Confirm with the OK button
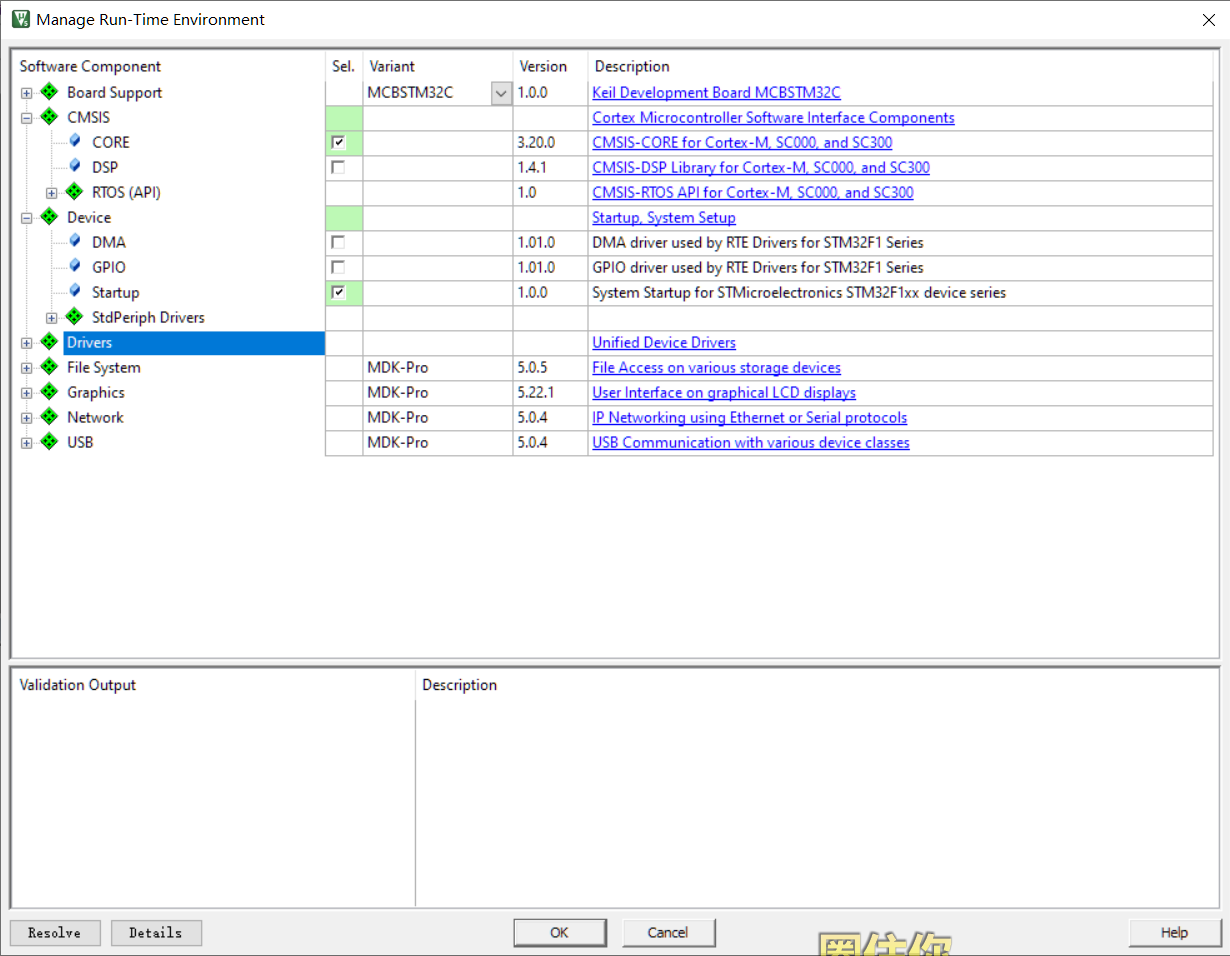 pos(559,932)
